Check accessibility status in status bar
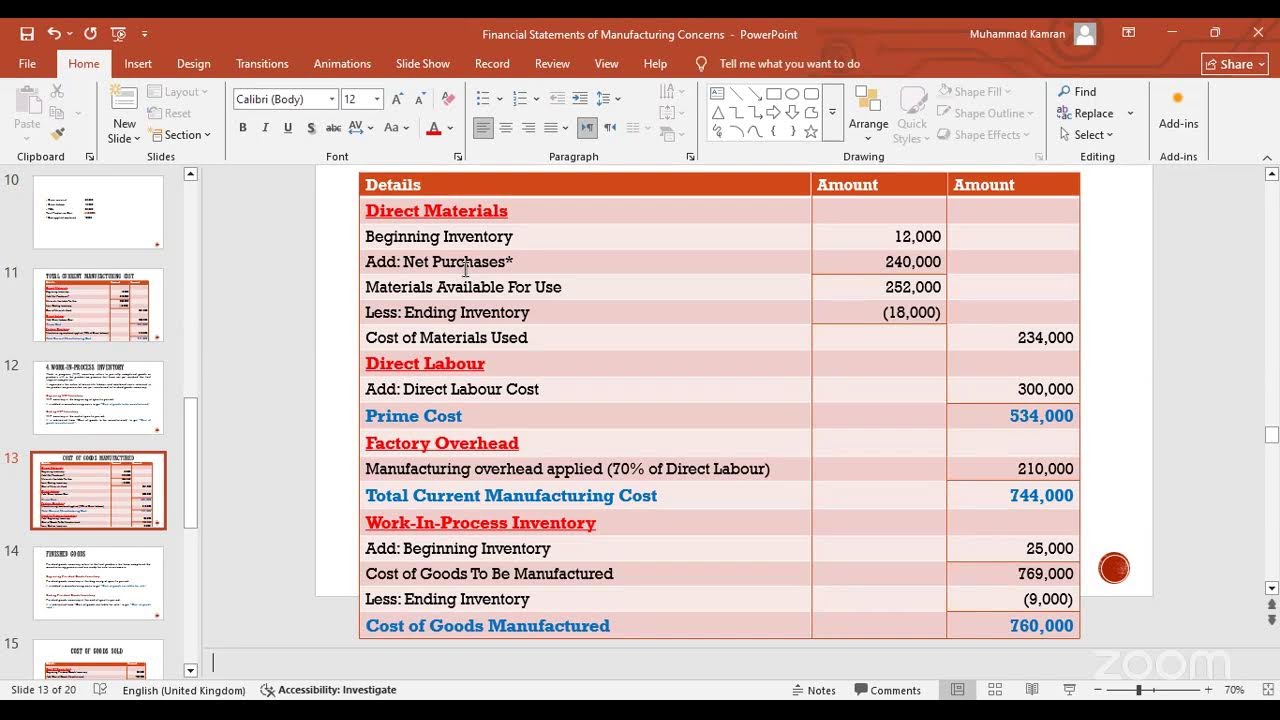The height and width of the screenshot is (720, 1280). [x=328, y=690]
